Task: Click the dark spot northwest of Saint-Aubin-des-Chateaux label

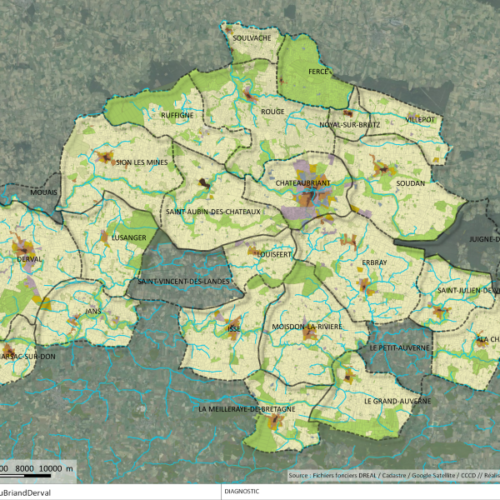Action: pos(203,183)
